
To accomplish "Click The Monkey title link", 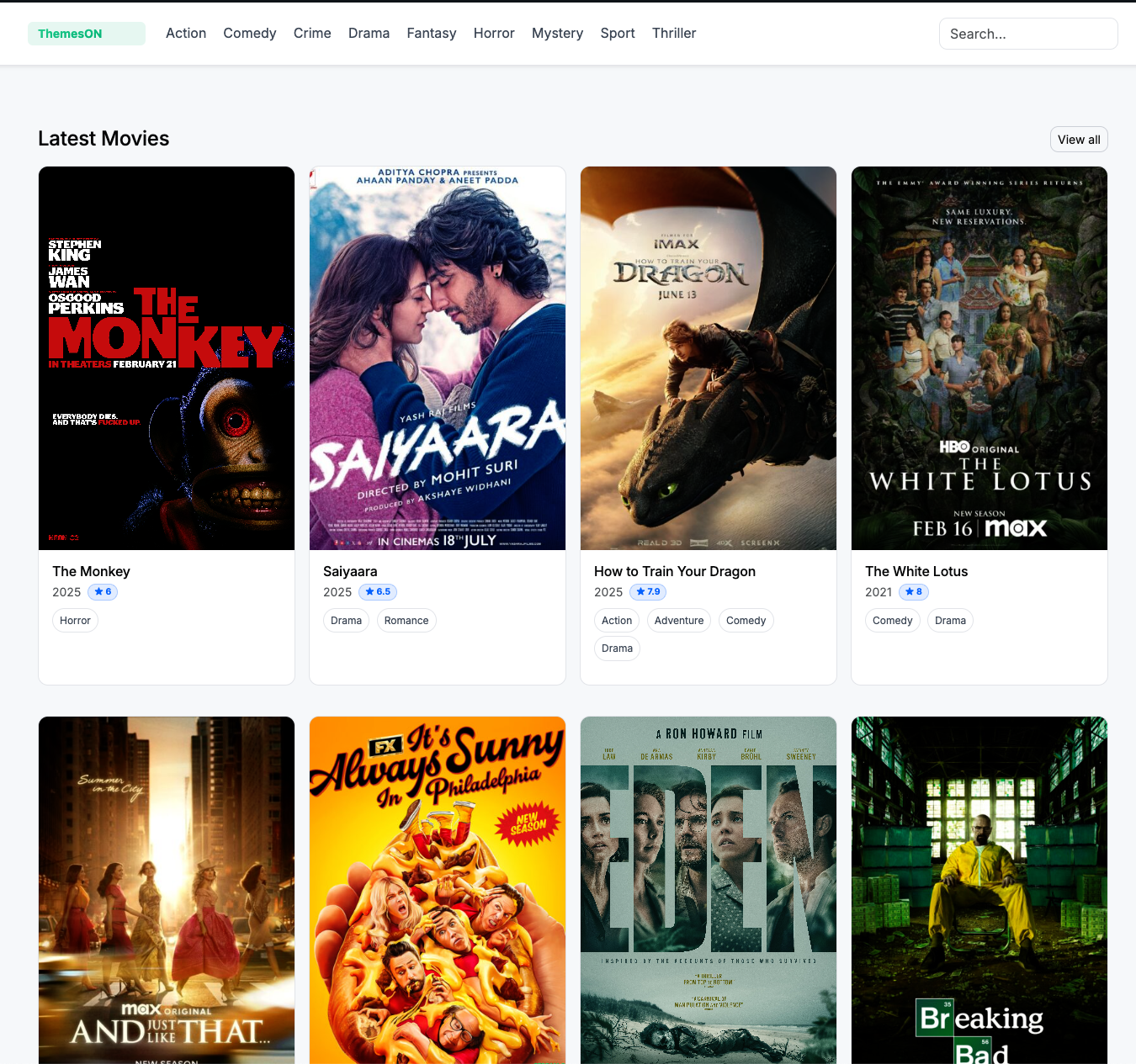I will 91,571.
